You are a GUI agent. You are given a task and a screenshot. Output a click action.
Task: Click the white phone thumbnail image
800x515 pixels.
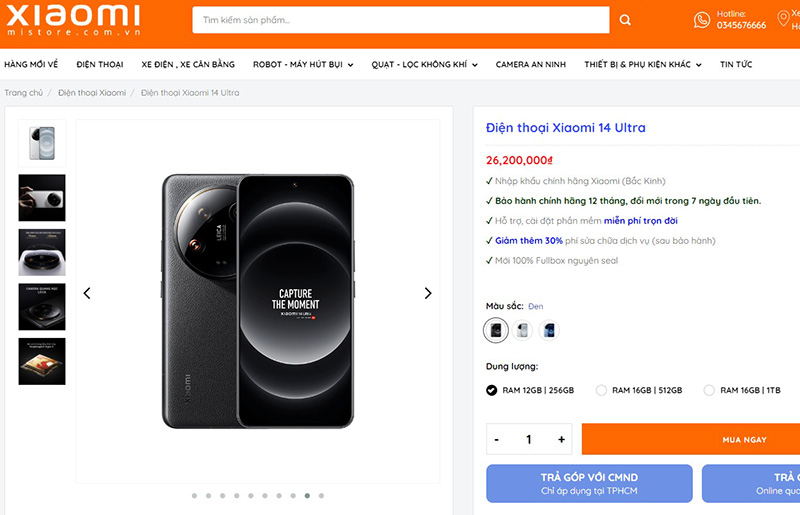[42, 143]
